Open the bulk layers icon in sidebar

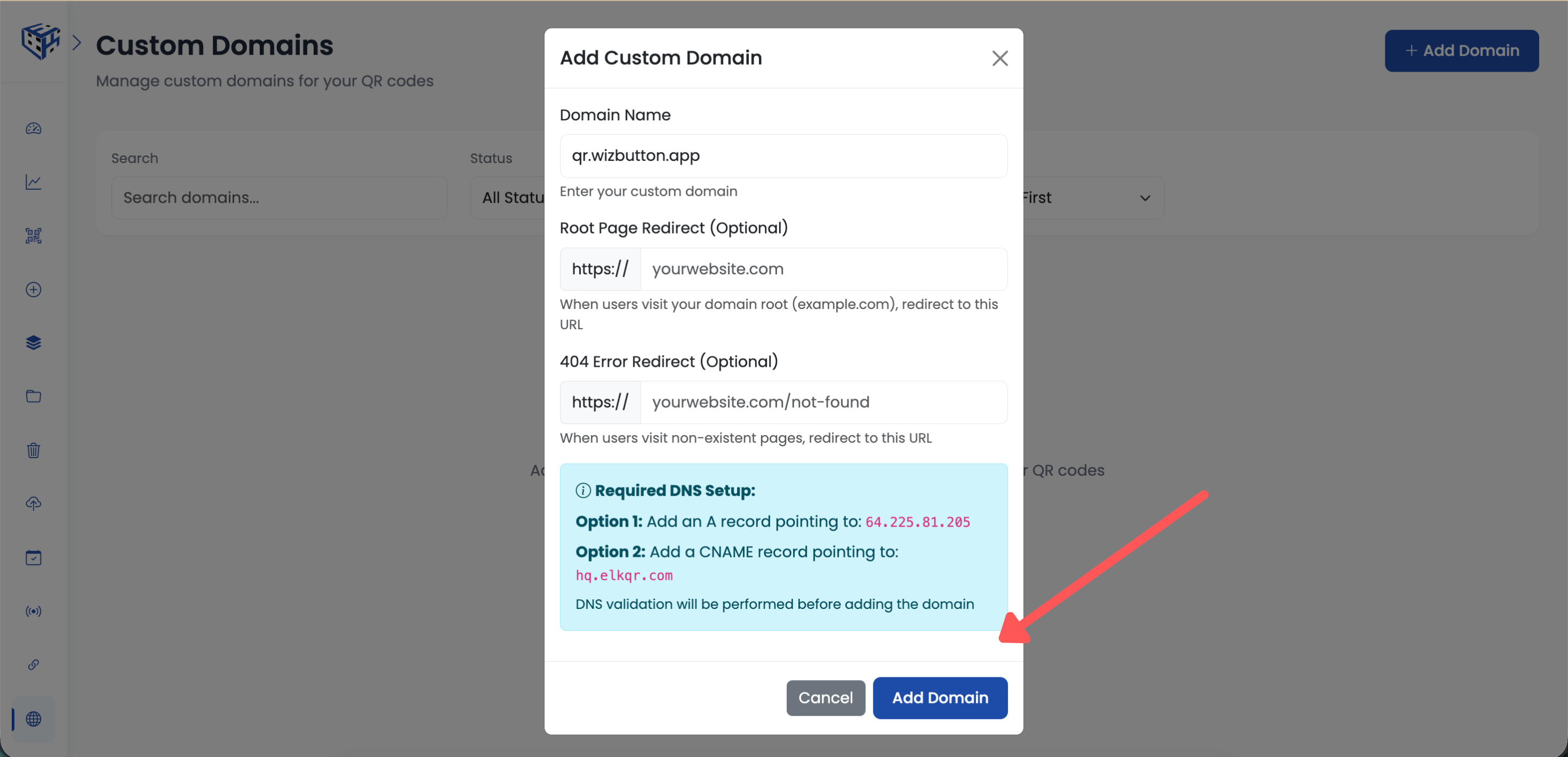point(34,342)
